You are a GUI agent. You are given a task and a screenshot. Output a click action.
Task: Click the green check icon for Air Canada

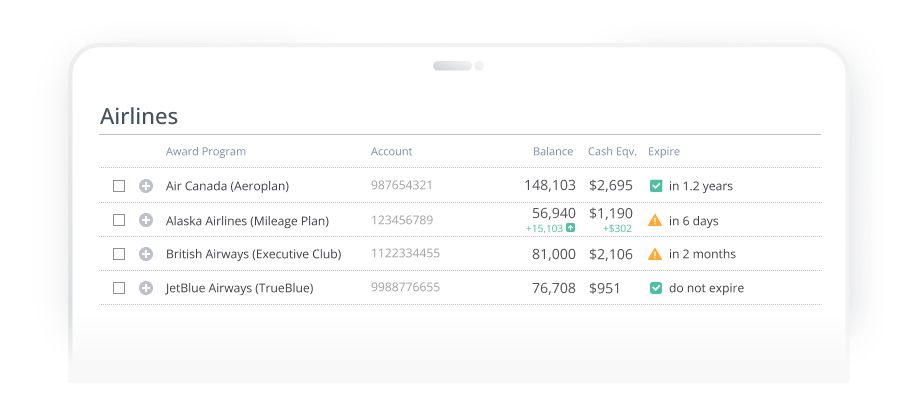(656, 186)
